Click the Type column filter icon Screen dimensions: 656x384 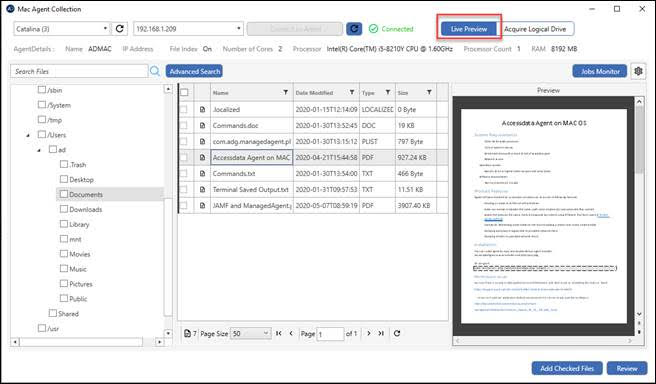pos(388,92)
